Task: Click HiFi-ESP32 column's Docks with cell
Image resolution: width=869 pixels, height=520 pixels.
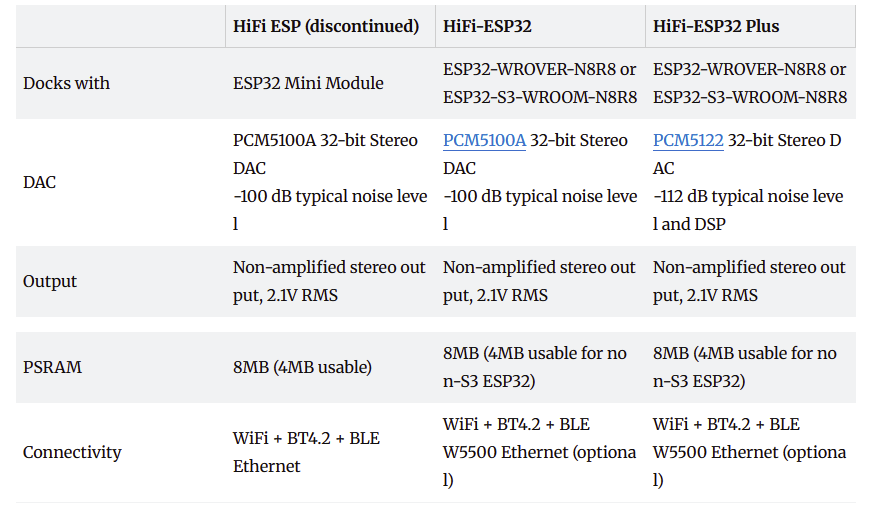Action: click(540, 83)
